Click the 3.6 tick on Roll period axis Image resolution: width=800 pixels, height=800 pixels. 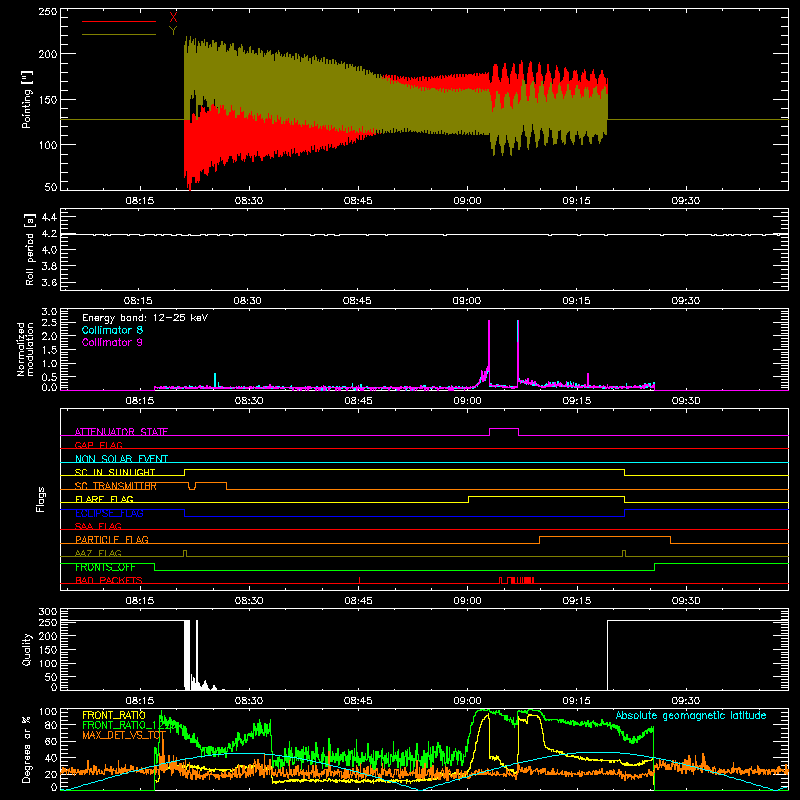pos(49,283)
